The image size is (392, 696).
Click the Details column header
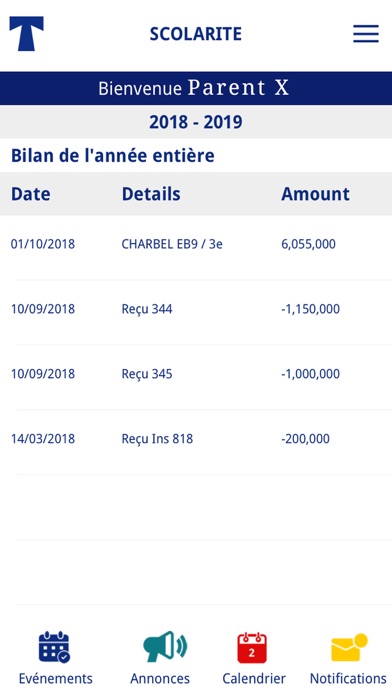point(151,194)
